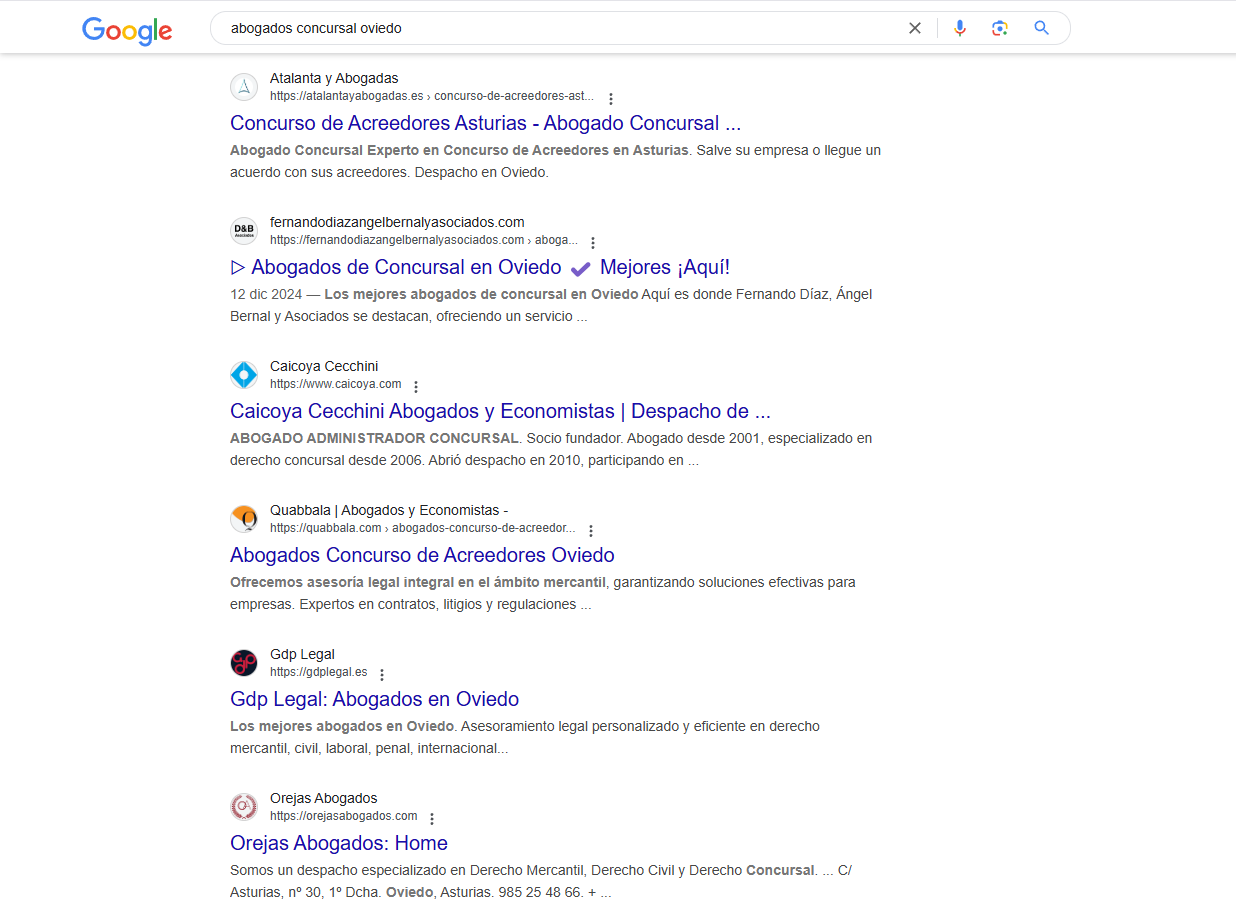1236x915 pixels.
Task: Click the Gdp Legal favicon
Action: 244,663
